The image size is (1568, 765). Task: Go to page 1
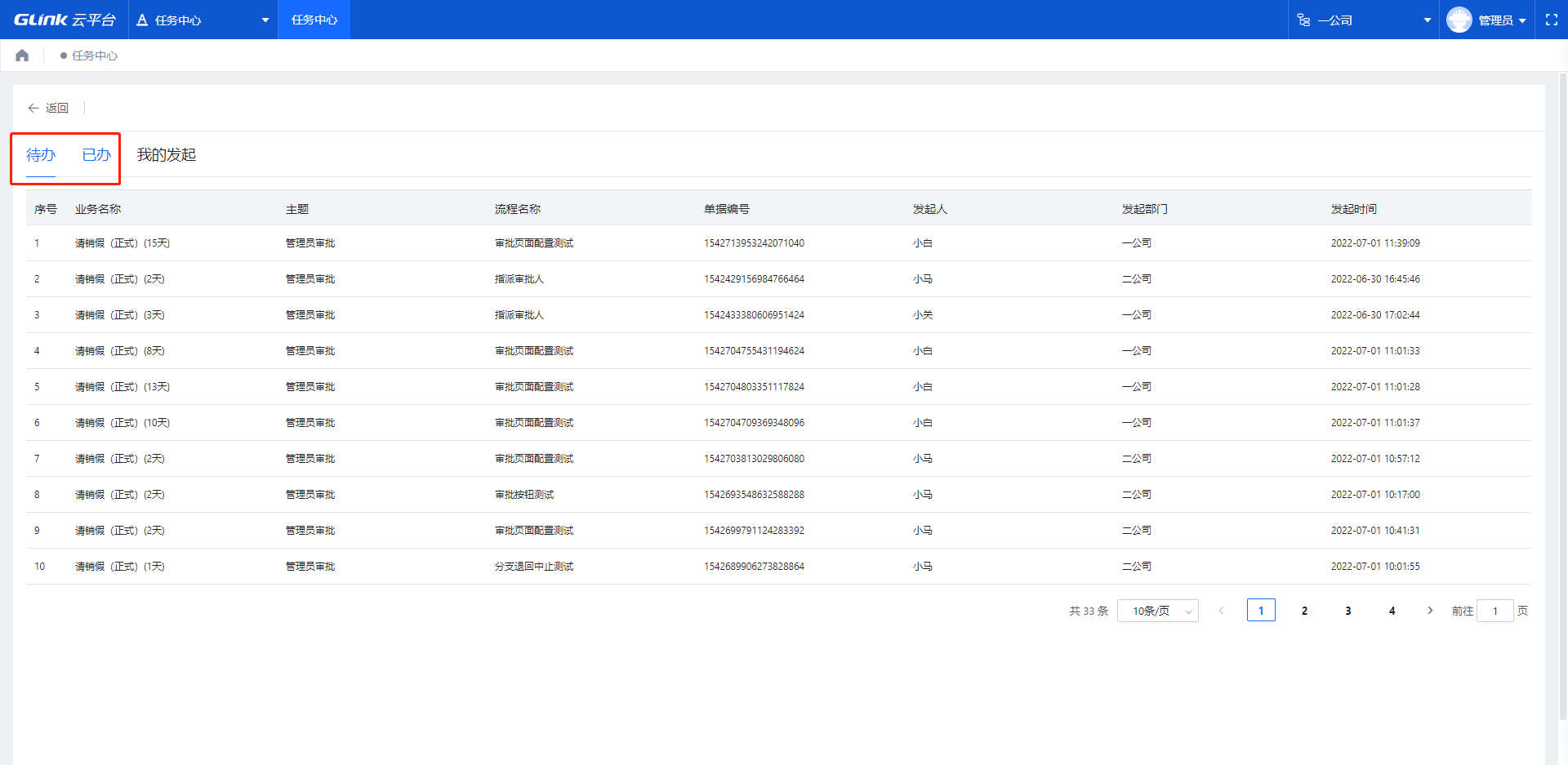[x=1261, y=611]
